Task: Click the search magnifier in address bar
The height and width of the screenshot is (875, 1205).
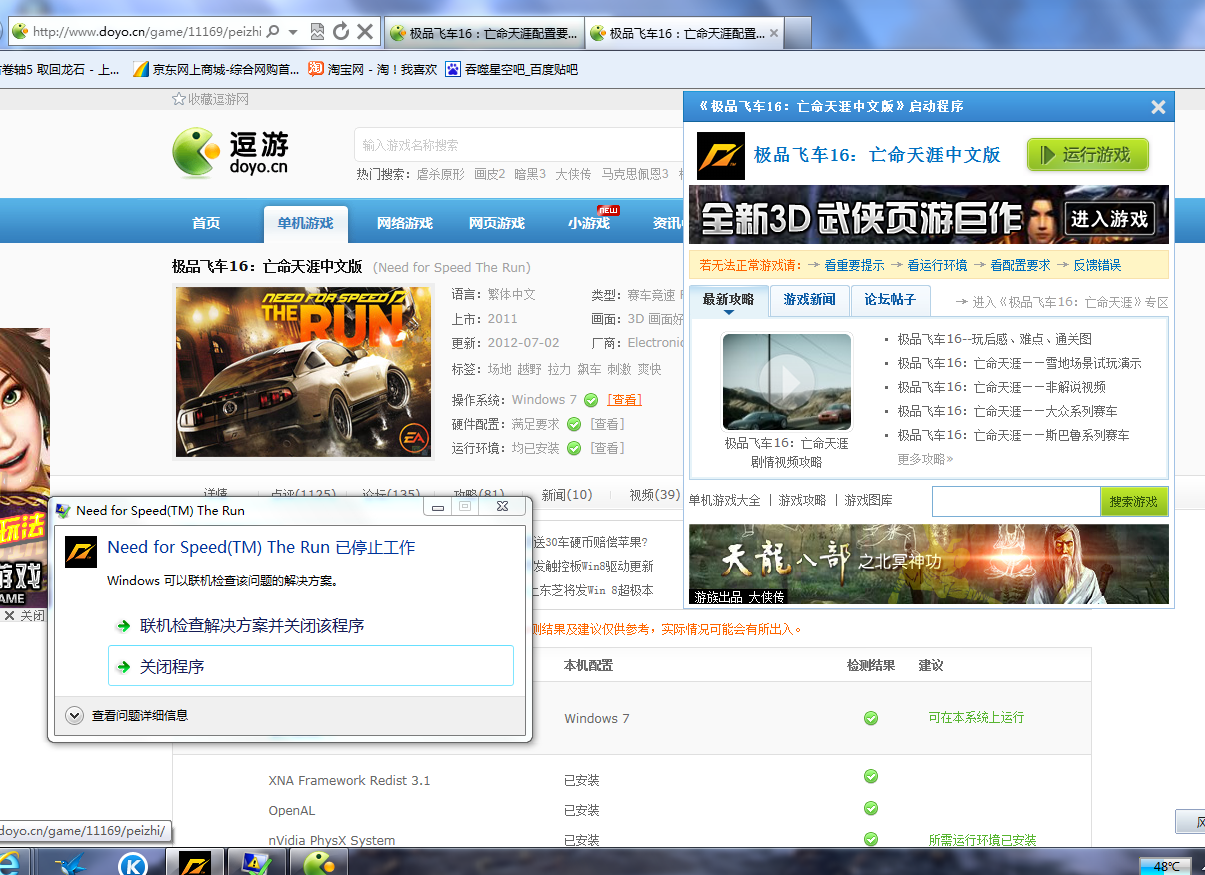Action: click(273, 32)
